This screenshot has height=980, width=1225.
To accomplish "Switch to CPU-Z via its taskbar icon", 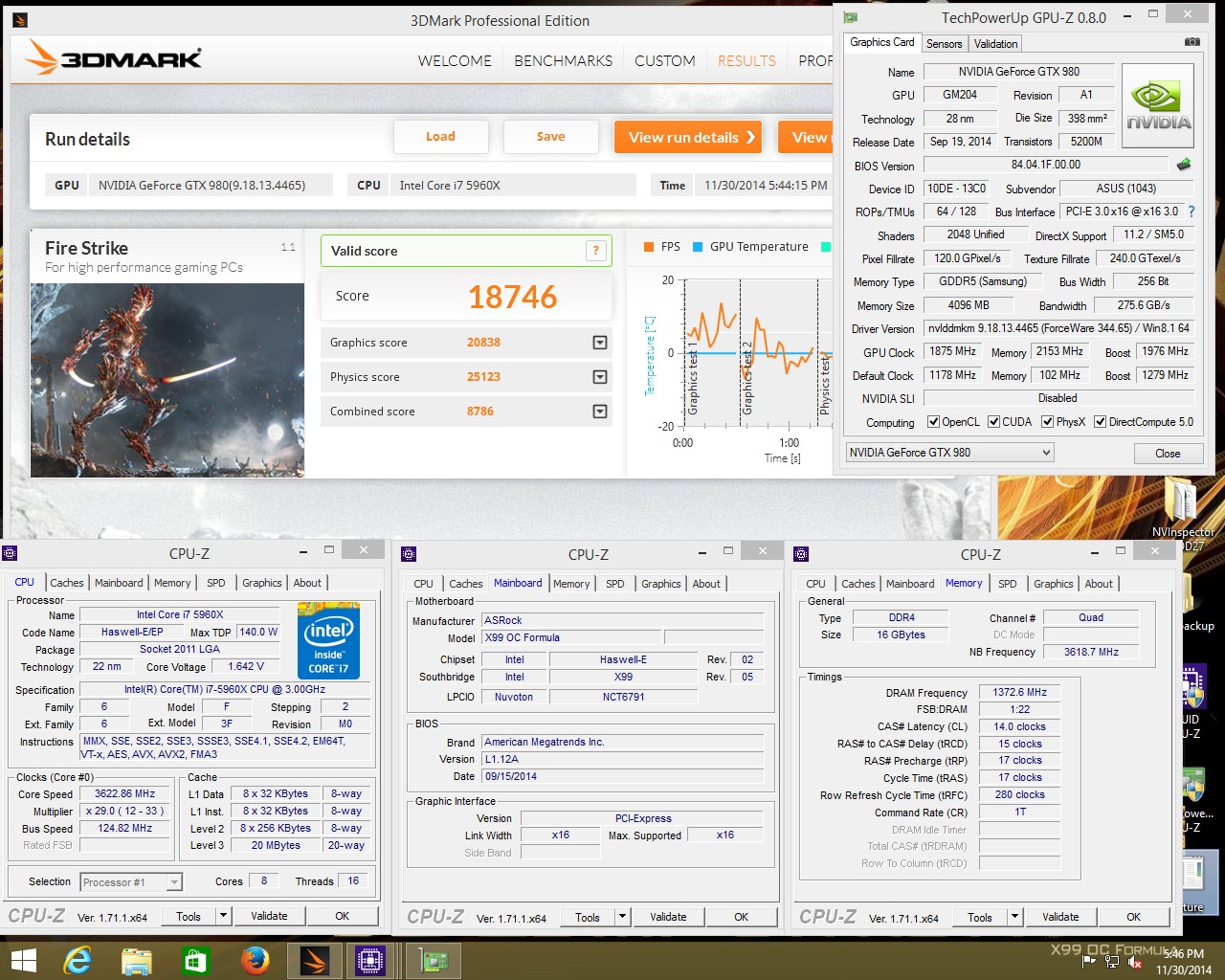I will pyautogui.click(x=369, y=960).
